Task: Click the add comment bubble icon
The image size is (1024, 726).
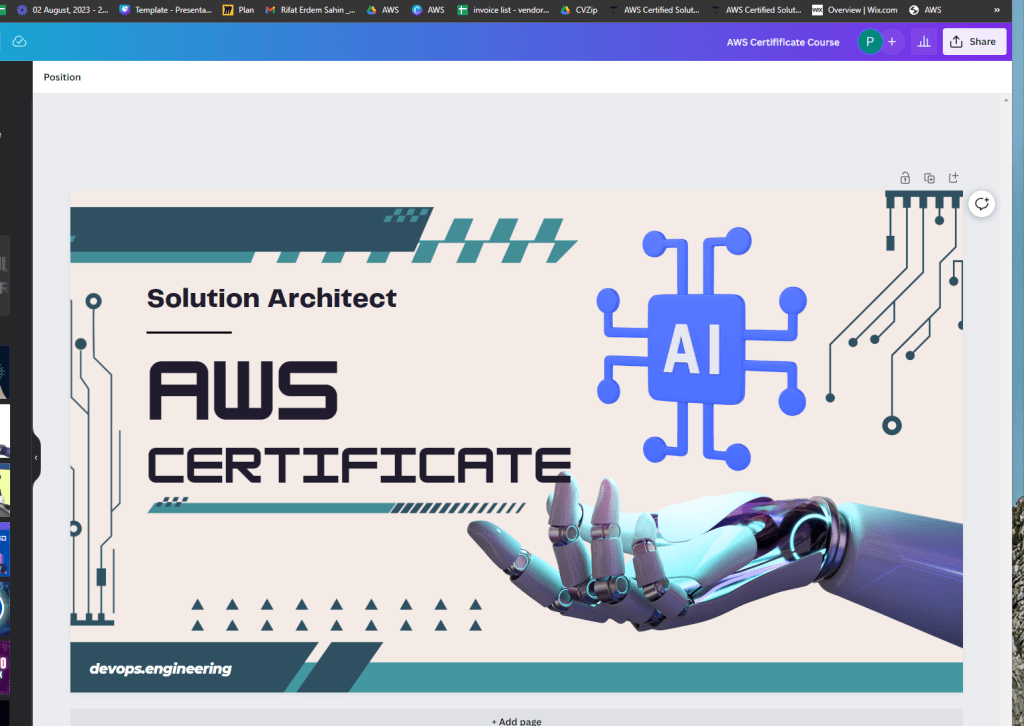Action: click(x=982, y=204)
